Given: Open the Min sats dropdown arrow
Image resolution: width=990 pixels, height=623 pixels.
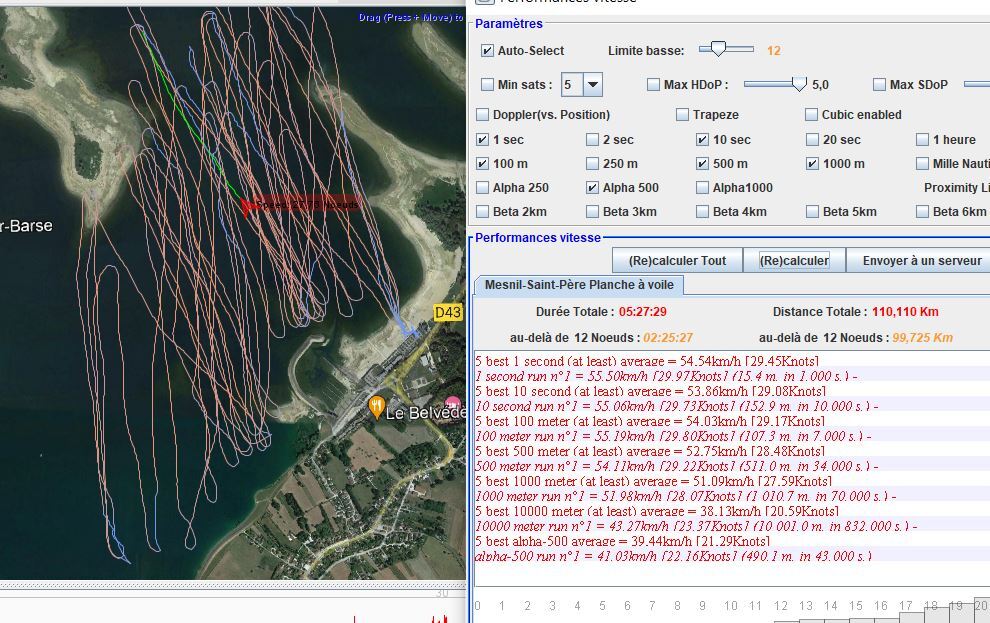Looking at the screenshot, I should click(592, 85).
